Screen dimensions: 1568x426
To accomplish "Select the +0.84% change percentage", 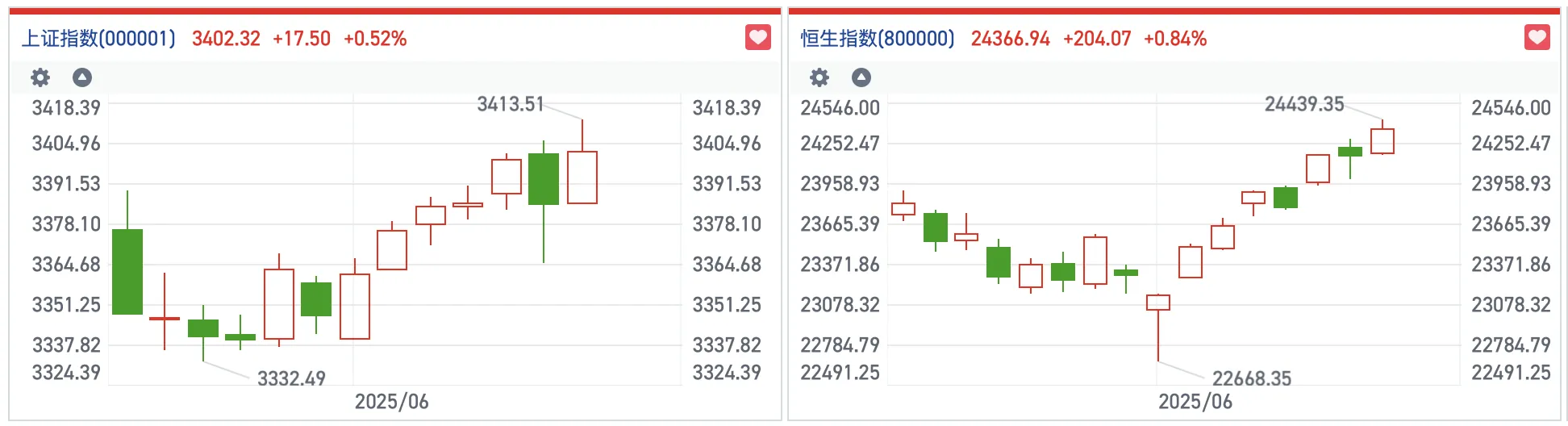I will click(x=1175, y=39).
